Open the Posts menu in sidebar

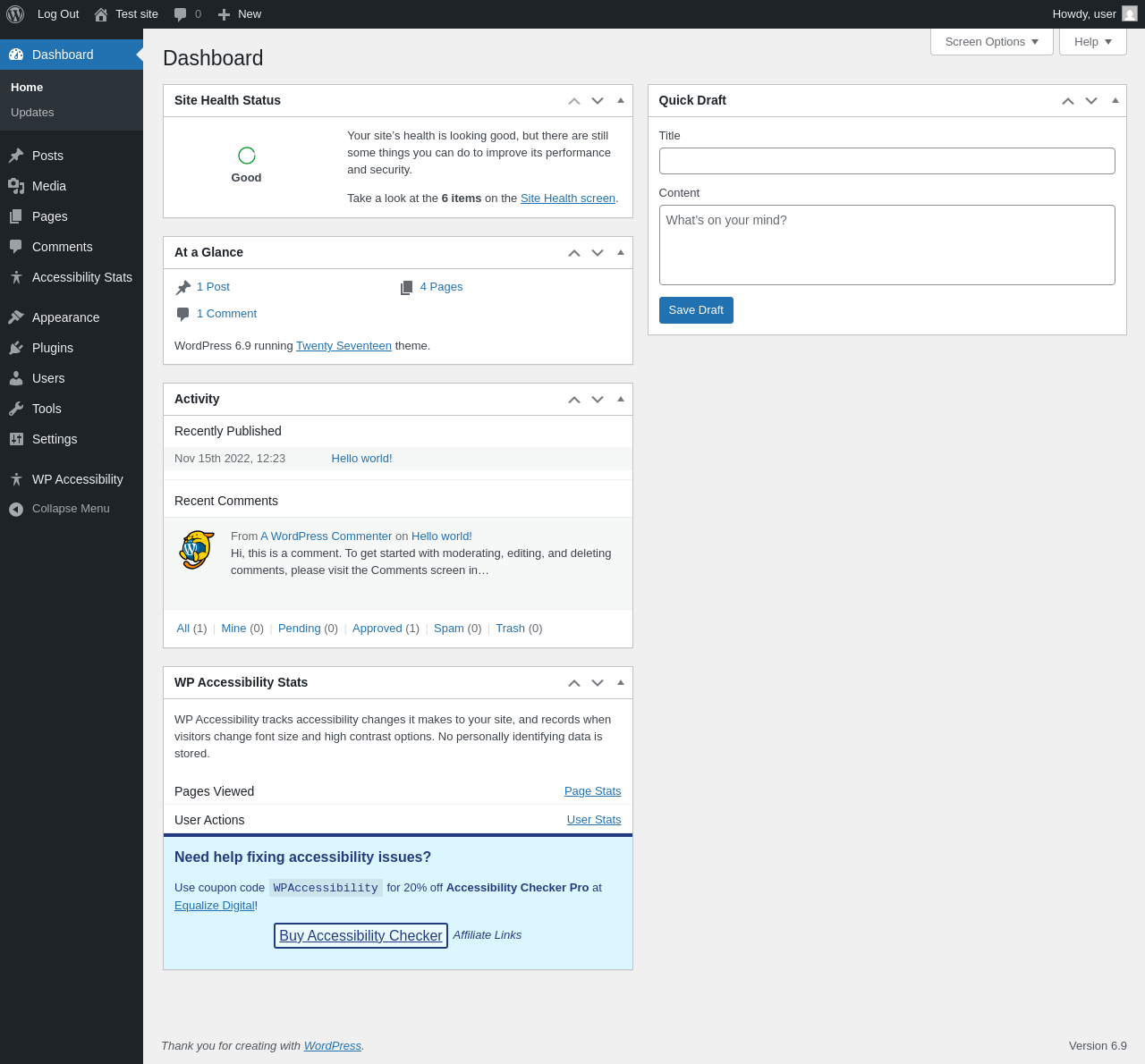[x=72, y=156]
